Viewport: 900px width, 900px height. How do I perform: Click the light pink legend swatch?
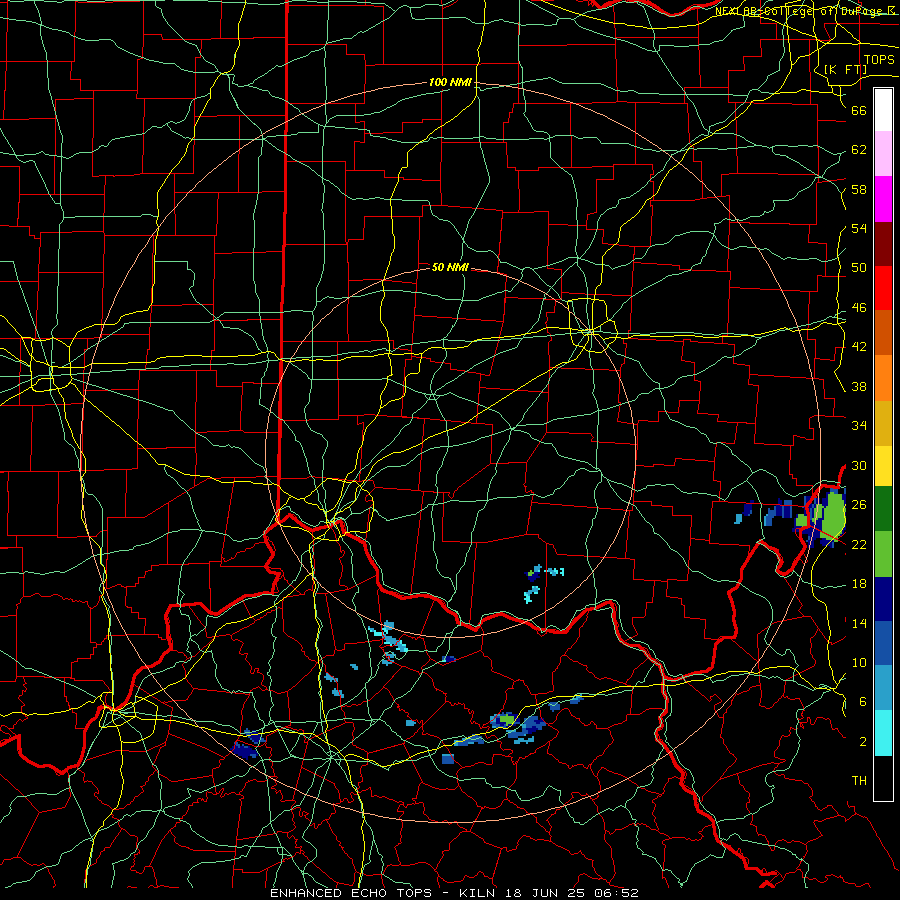[883, 154]
